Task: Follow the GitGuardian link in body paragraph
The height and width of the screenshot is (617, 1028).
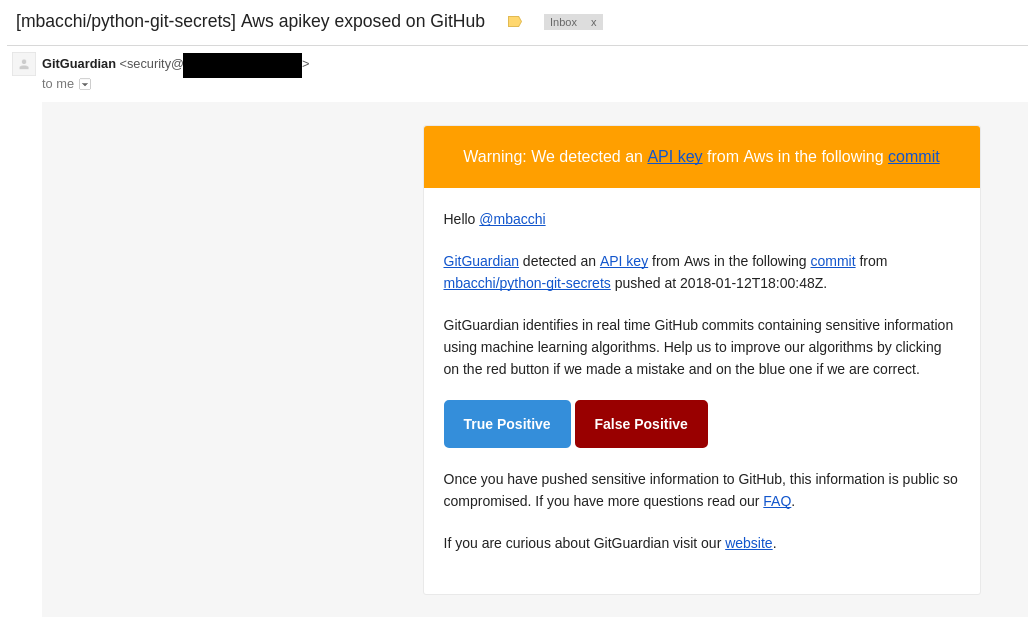Action: pyautogui.click(x=481, y=261)
